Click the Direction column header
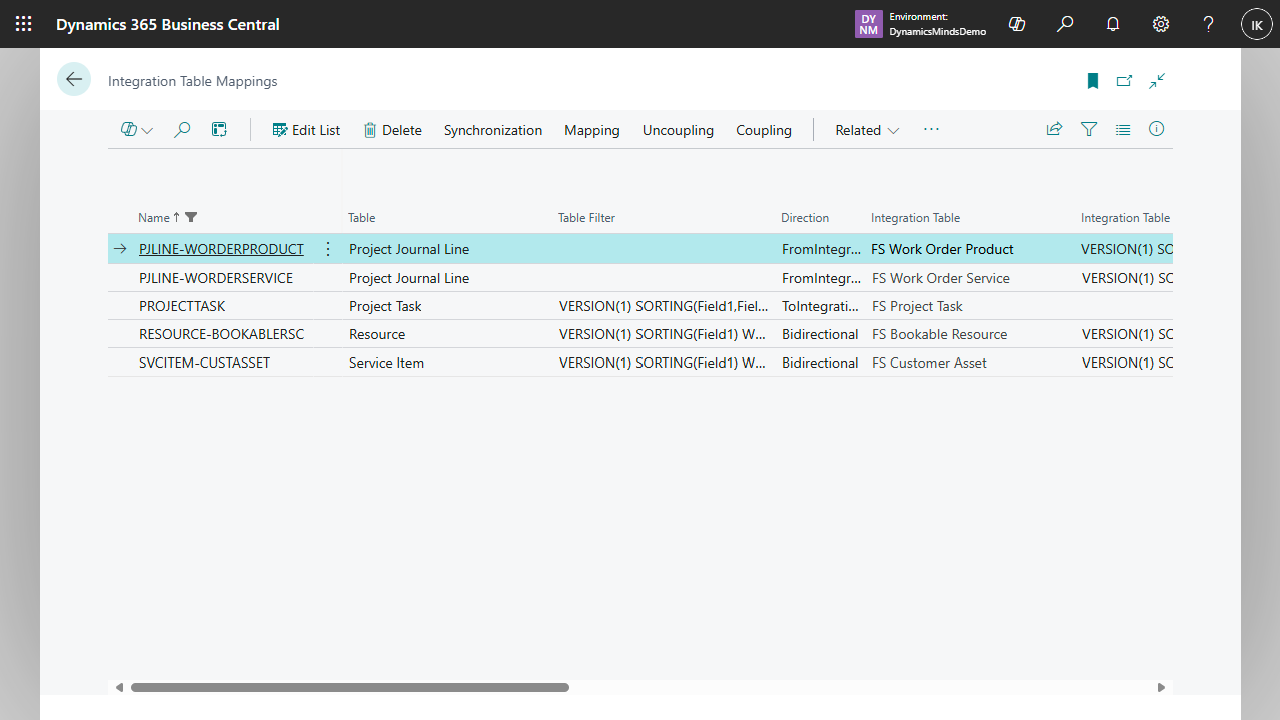1280x720 pixels. (805, 217)
